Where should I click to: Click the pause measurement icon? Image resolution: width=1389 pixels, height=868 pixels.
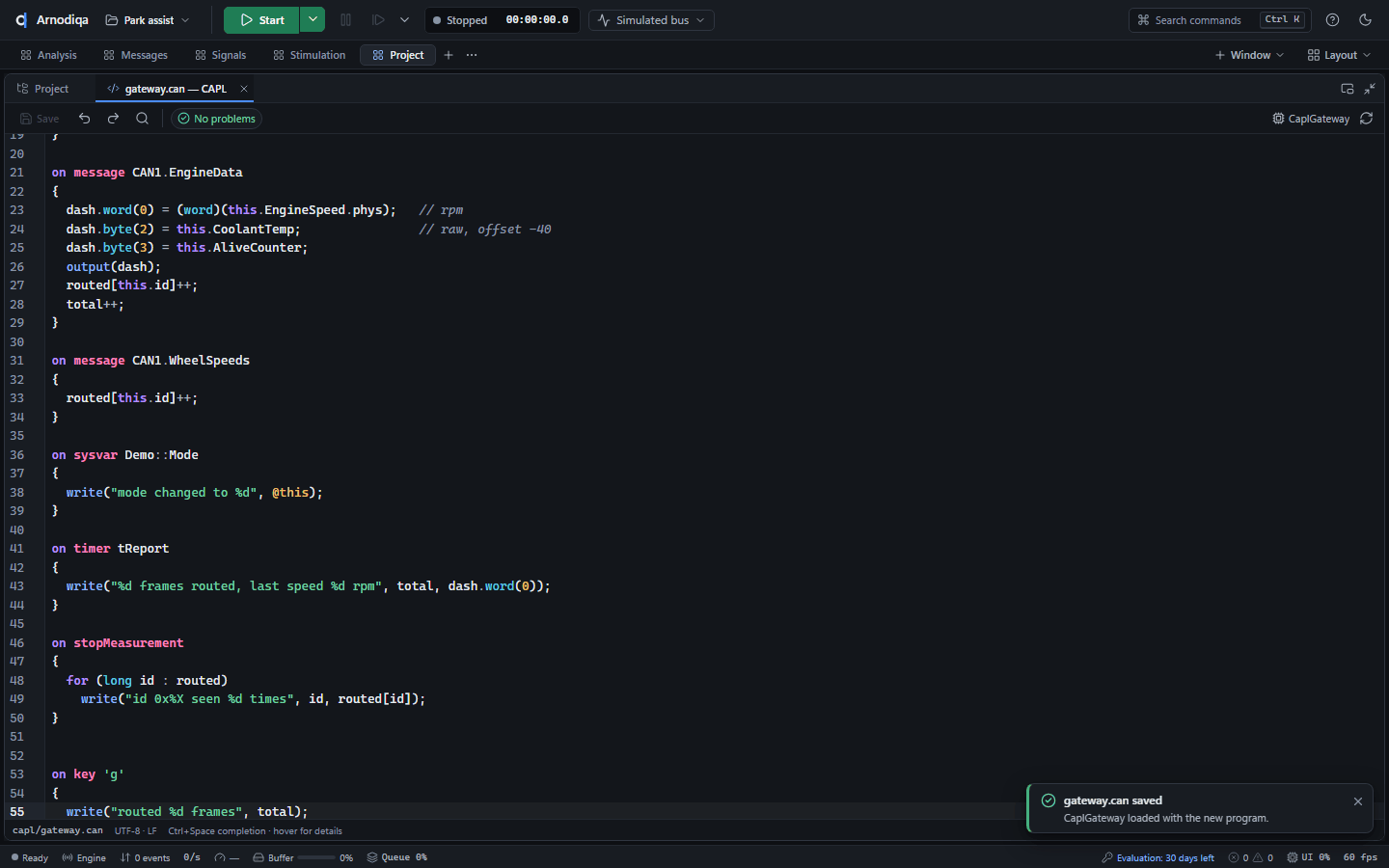pos(346,20)
